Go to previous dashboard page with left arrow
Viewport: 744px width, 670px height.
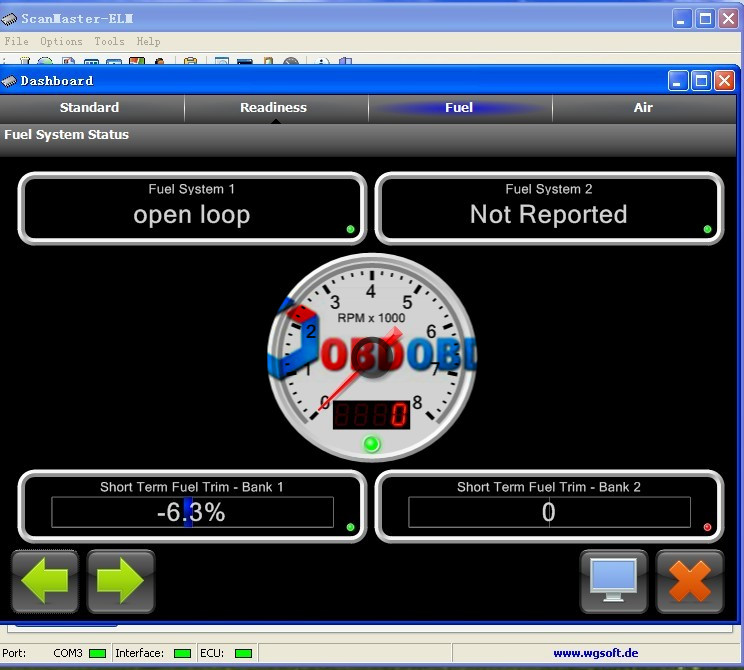pos(44,581)
